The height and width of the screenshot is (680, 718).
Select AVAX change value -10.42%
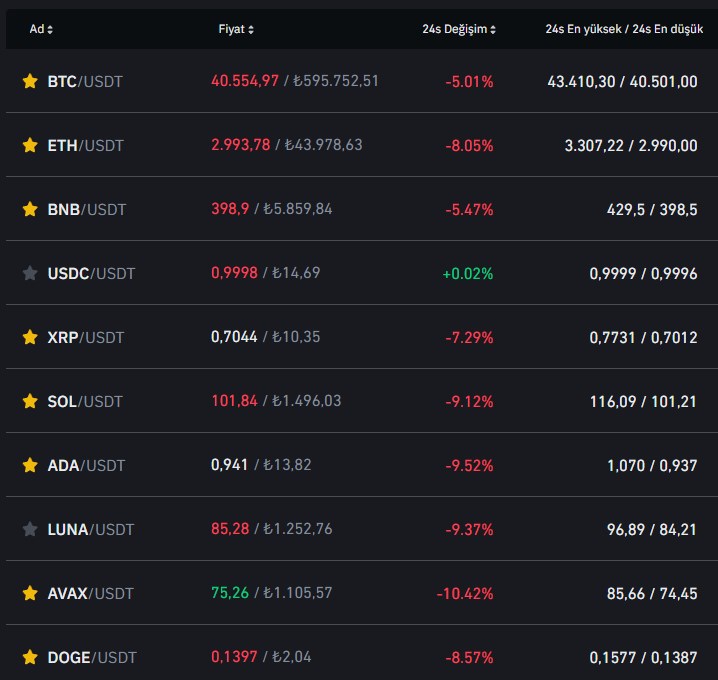pos(465,594)
